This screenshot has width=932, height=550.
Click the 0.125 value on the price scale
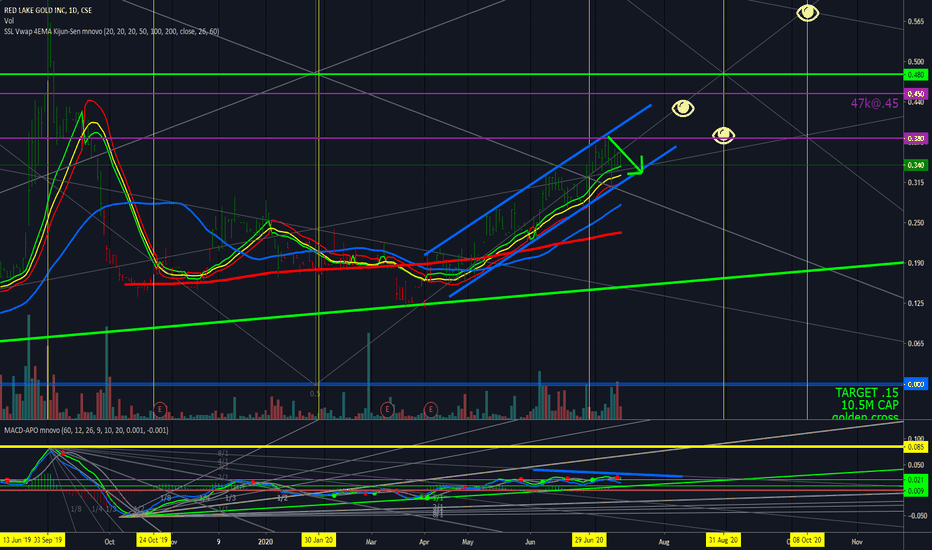point(915,303)
